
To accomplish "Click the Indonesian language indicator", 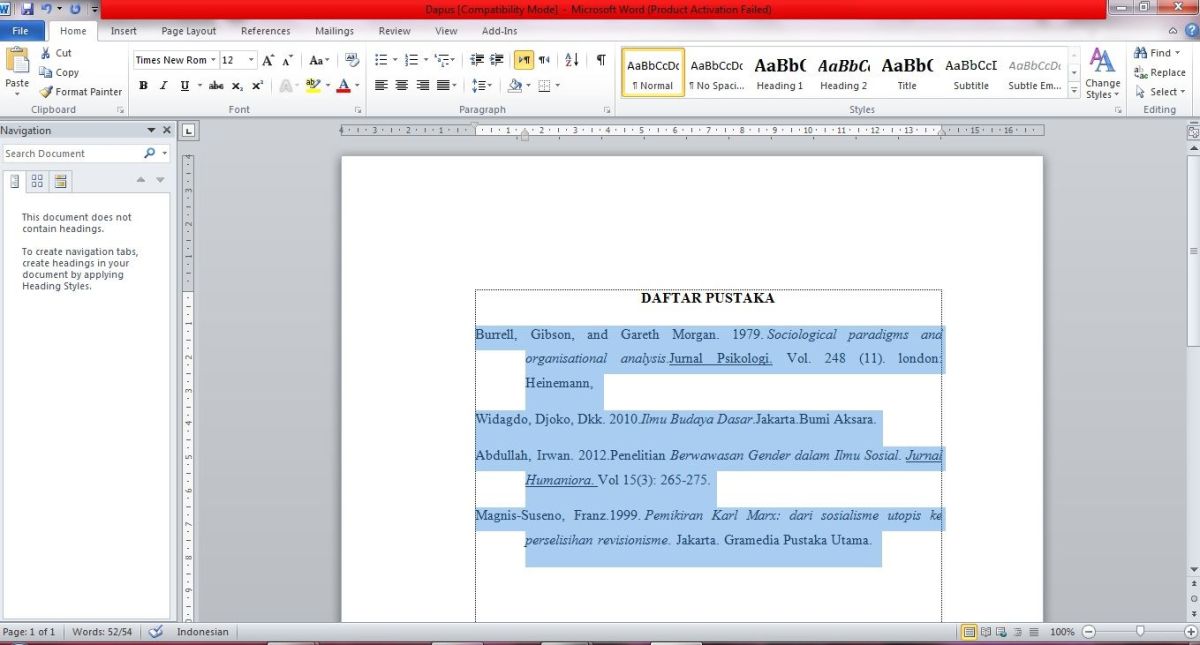I will [203, 632].
